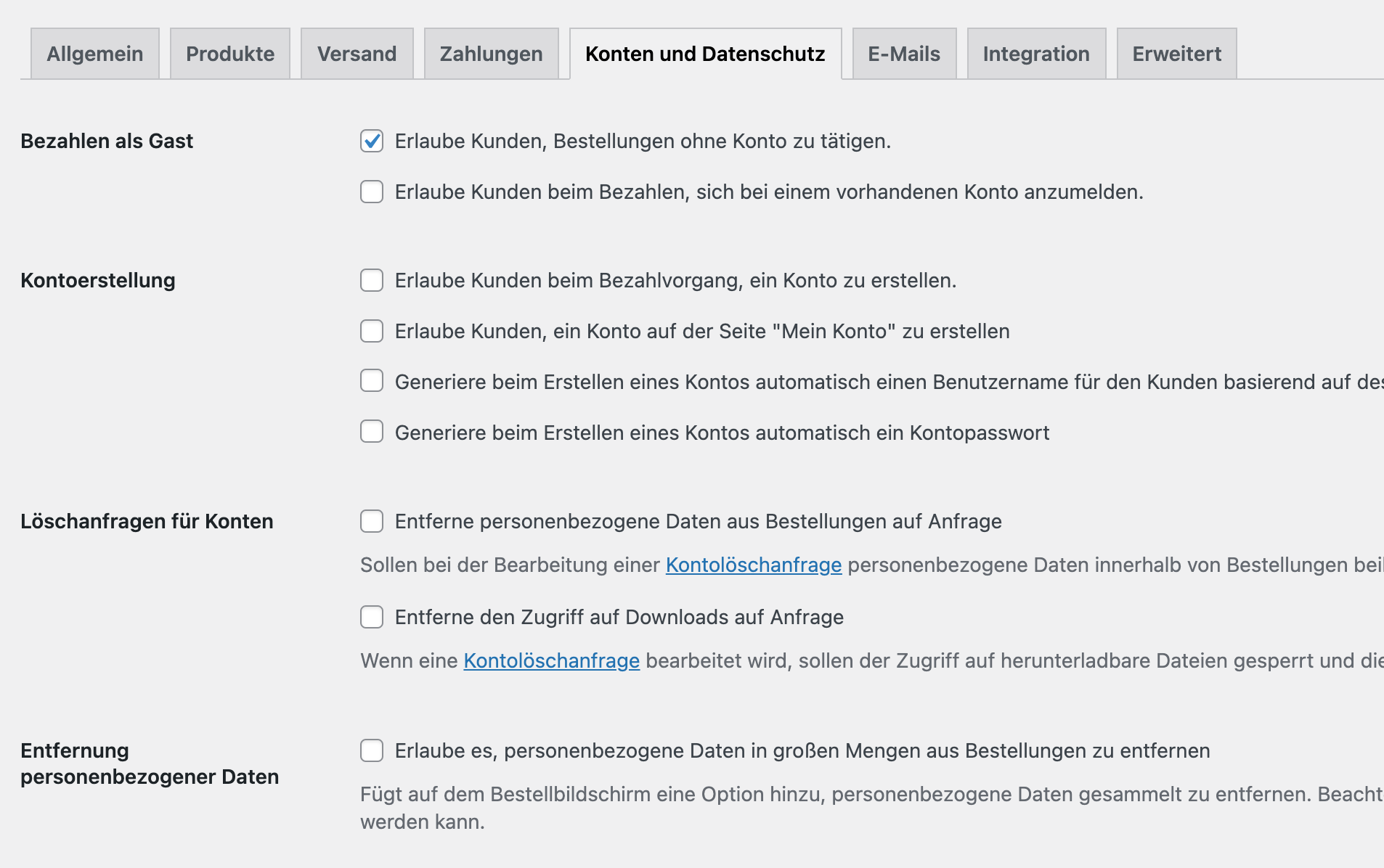1384x868 pixels.
Task: Open the Erweitert tab
Action: (1176, 54)
